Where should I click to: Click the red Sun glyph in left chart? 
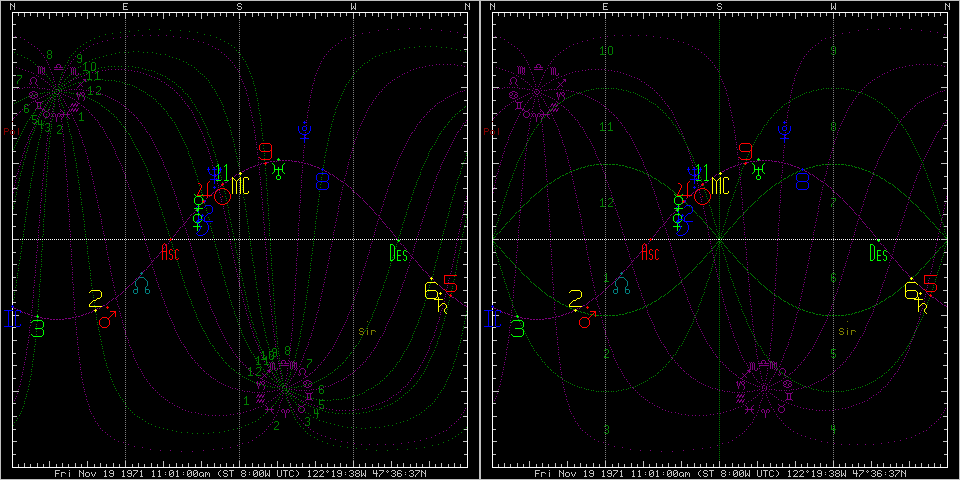pos(223,197)
